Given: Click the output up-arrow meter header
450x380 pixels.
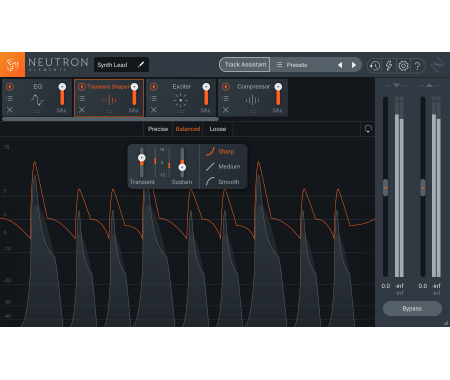Looking at the screenshot, I should [x=429, y=86].
